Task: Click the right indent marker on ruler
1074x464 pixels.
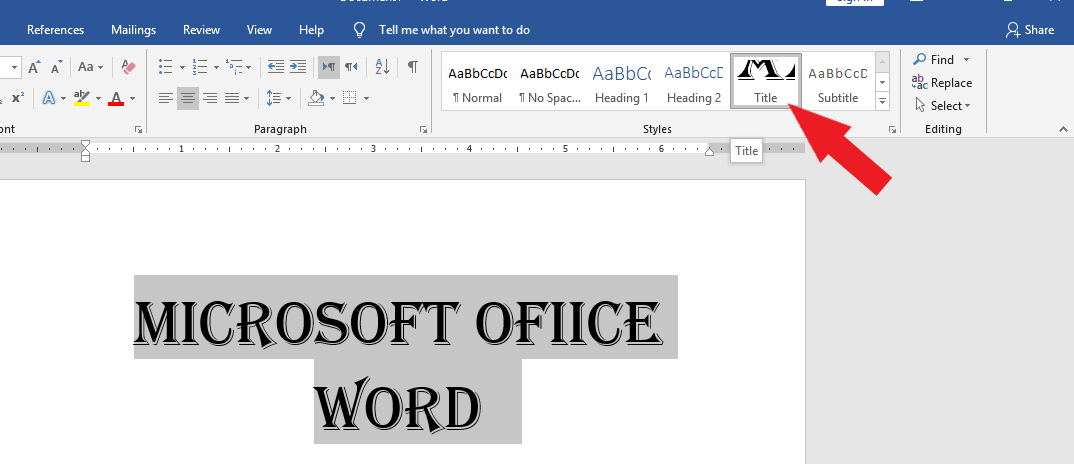Action: tap(710, 151)
